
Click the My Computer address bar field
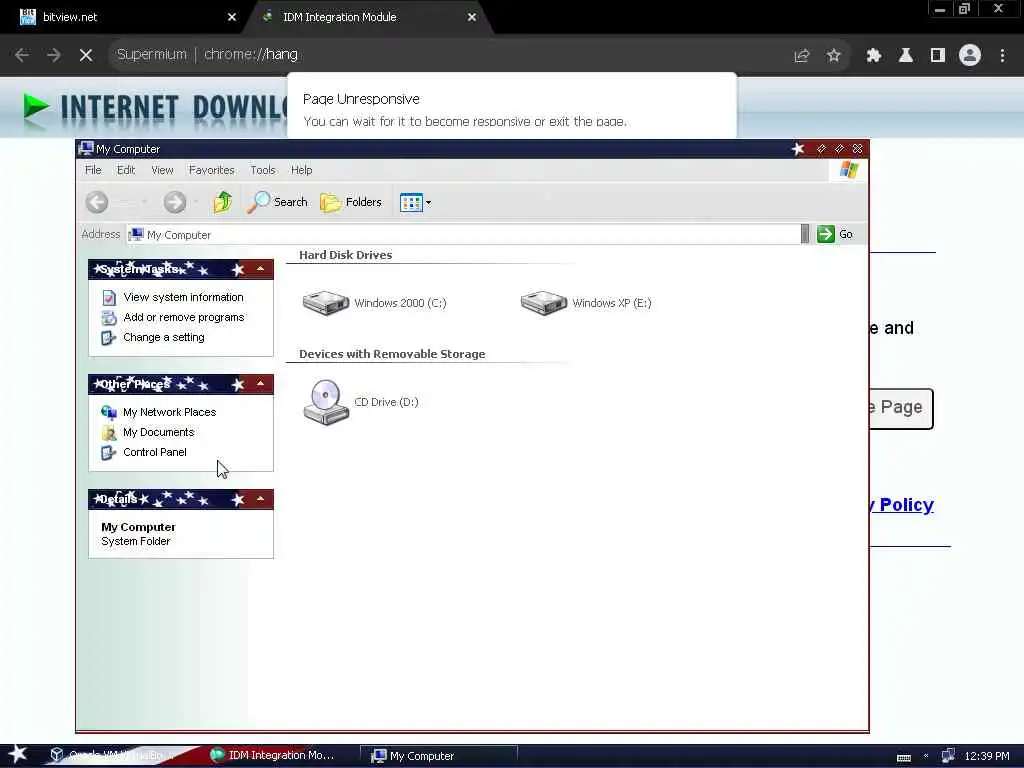(463, 234)
